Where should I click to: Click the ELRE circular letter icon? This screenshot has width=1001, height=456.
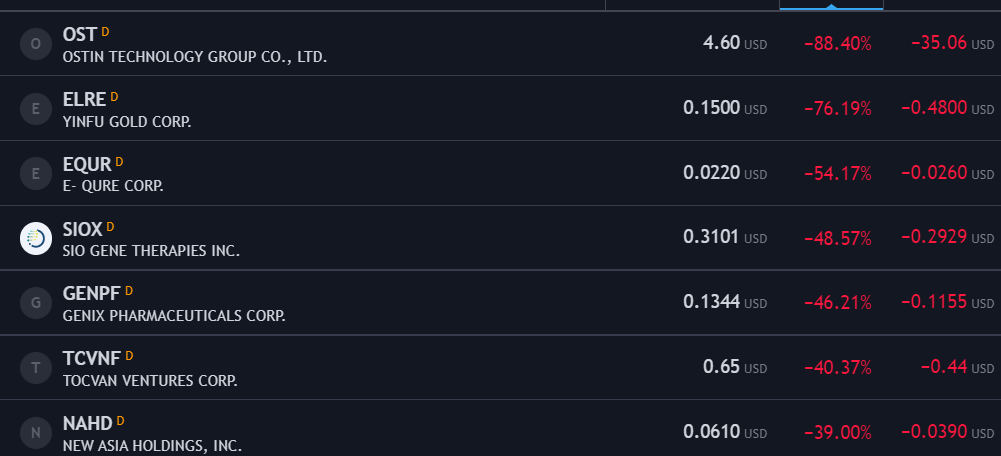tap(36, 109)
